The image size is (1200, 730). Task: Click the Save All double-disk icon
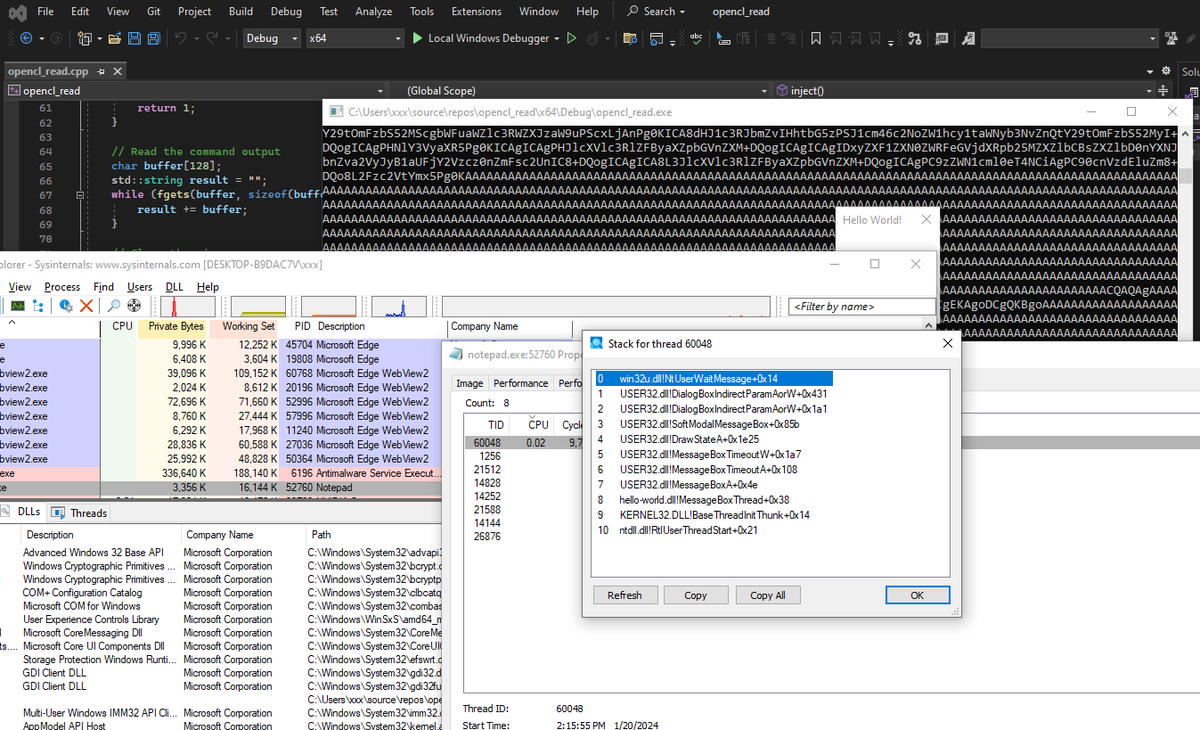point(155,38)
